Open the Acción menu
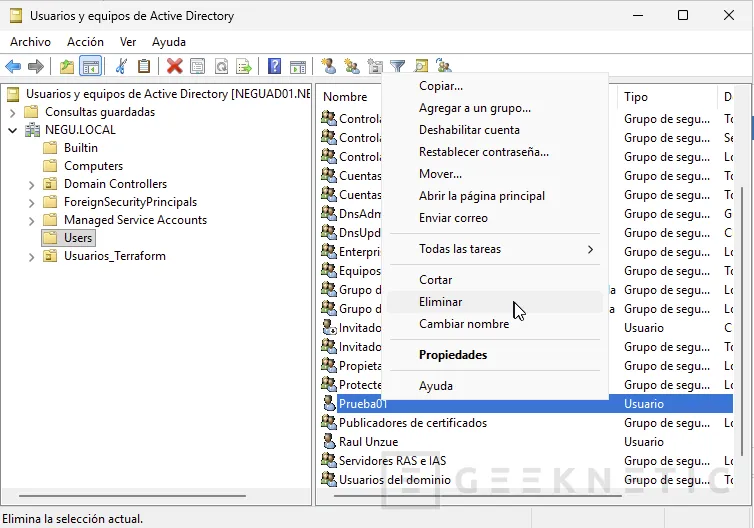Viewport: 754px width, 528px height. 85,42
